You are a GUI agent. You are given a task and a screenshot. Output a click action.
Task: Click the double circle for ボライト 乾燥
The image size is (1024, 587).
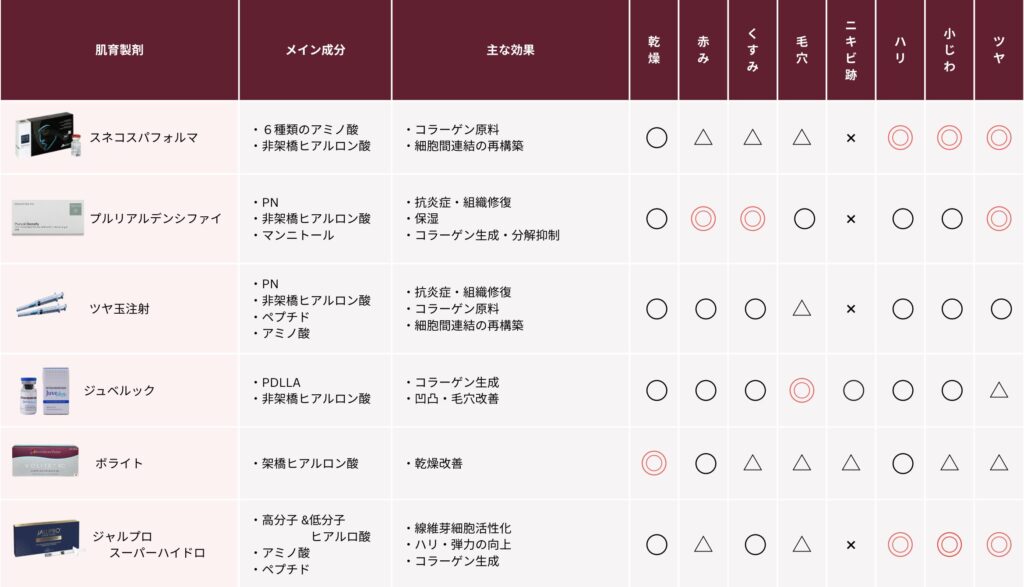(x=654, y=463)
